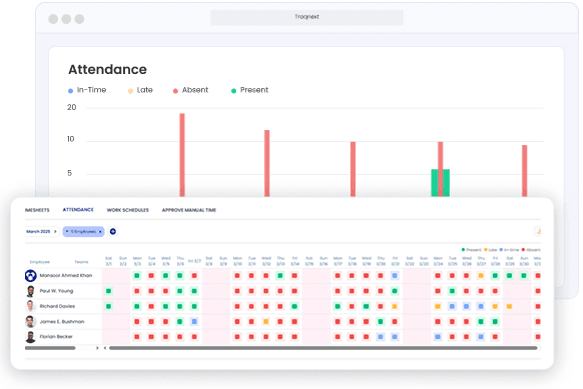Select Richard Davies' green marker on Mon 3/17

point(337,306)
